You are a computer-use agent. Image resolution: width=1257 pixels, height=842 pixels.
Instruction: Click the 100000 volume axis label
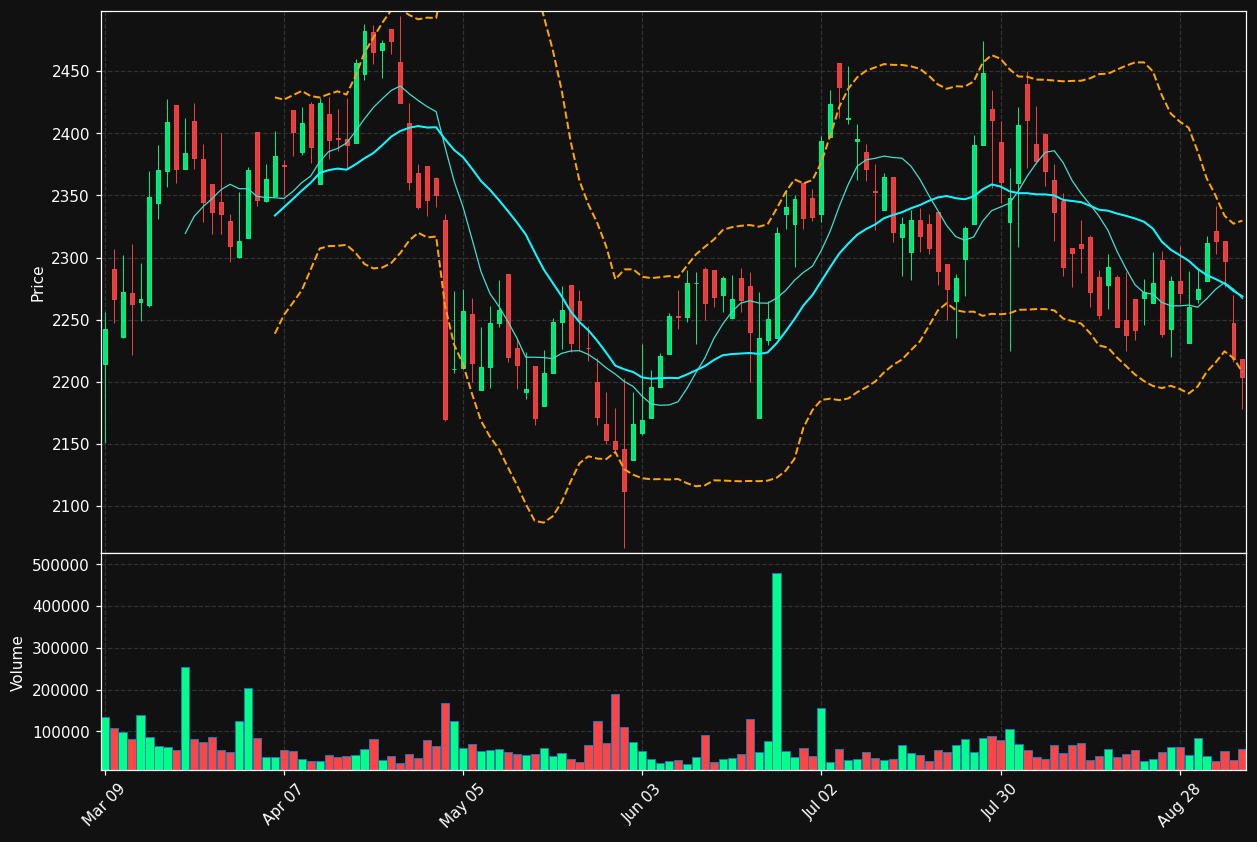(x=63, y=733)
